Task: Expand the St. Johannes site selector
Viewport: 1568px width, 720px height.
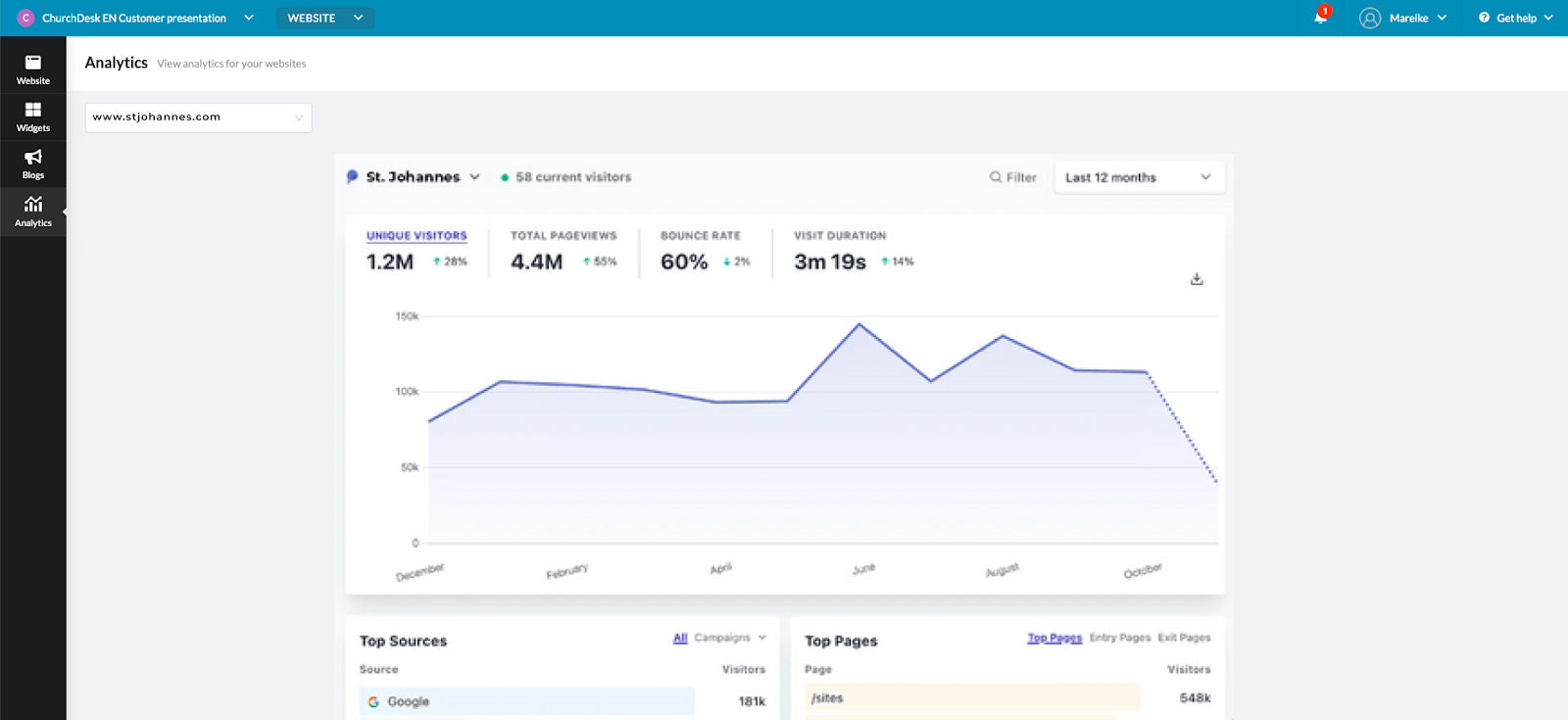Action: 422,177
